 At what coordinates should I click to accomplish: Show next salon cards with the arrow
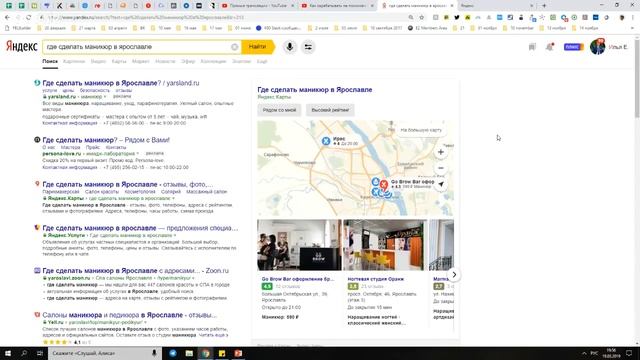tap(454, 275)
